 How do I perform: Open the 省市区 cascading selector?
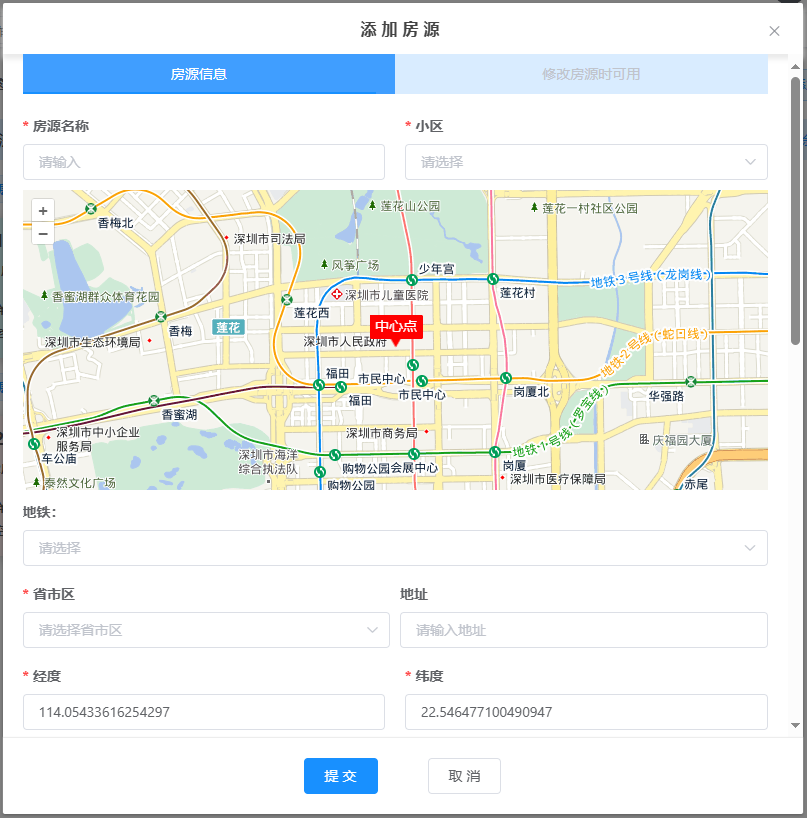[x=206, y=630]
